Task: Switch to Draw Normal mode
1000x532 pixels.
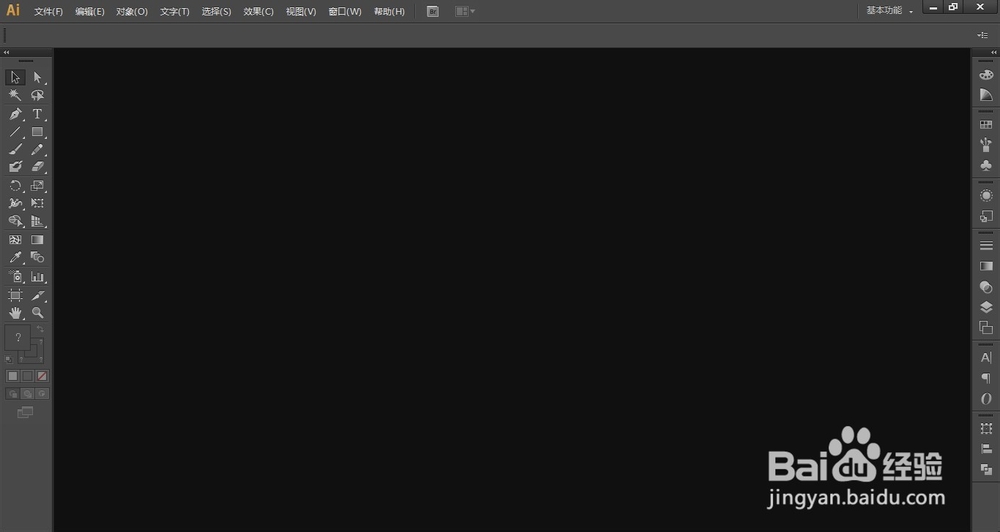Action: [x=13, y=394]
